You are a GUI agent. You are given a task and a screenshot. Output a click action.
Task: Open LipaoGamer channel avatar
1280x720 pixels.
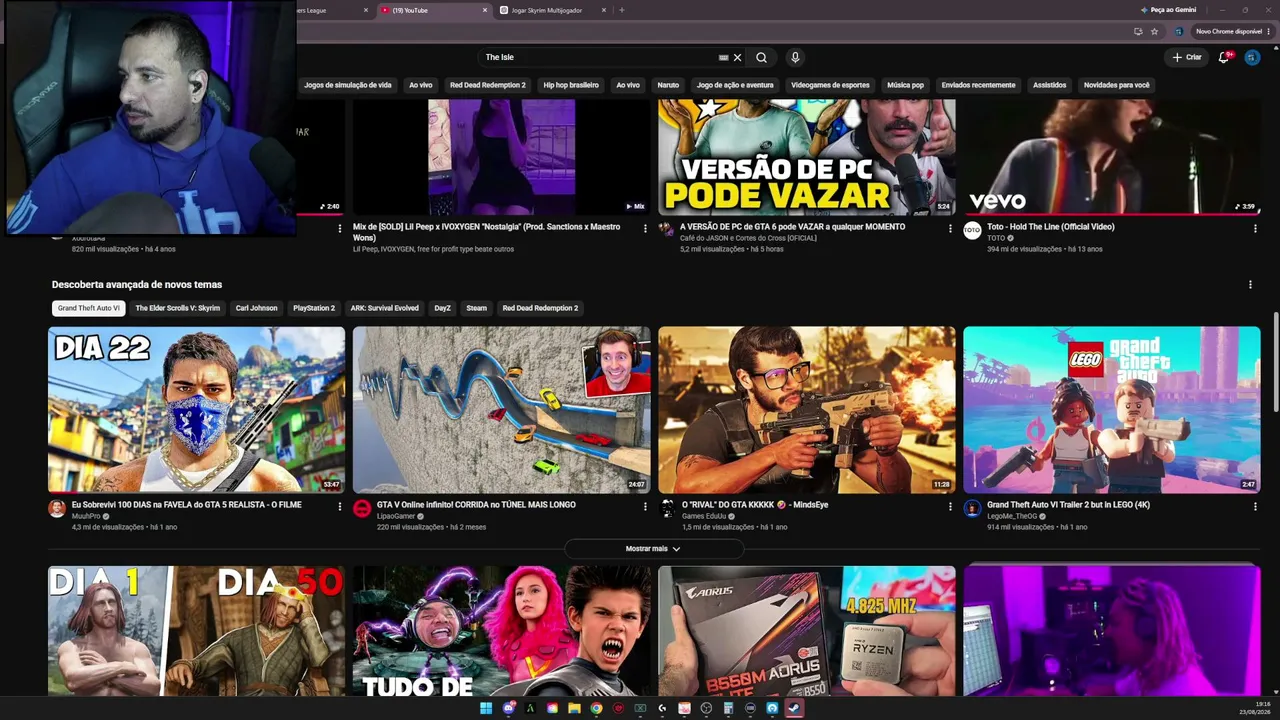[362, 508]
